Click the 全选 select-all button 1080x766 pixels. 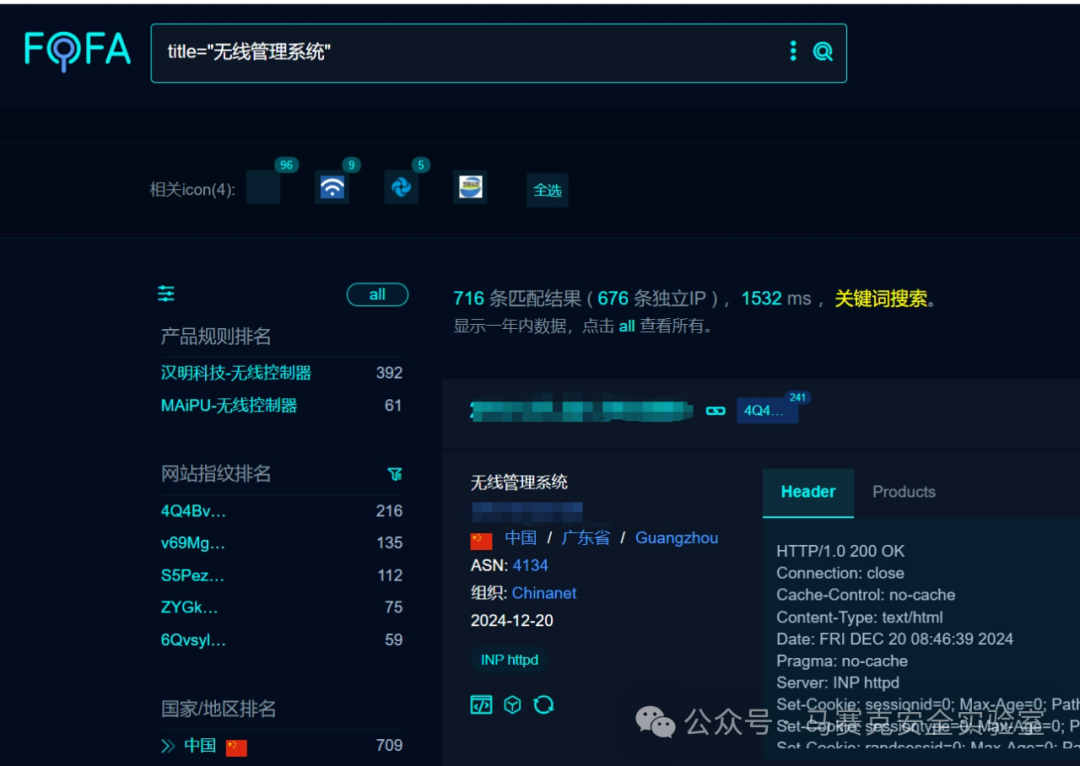point(548,190)
